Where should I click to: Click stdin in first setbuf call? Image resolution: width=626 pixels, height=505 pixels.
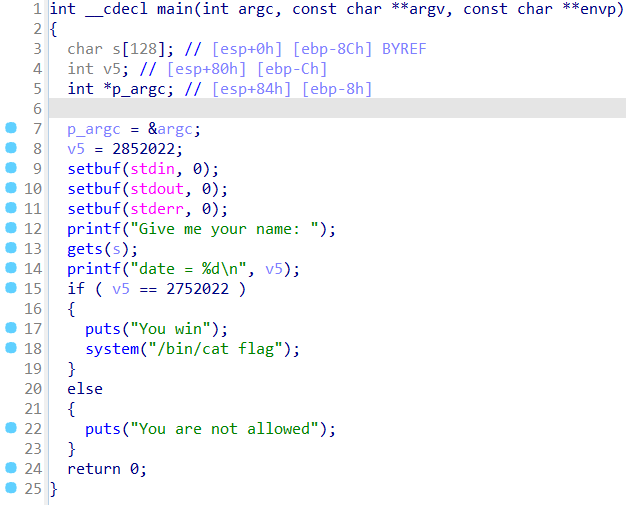[153, 169]
